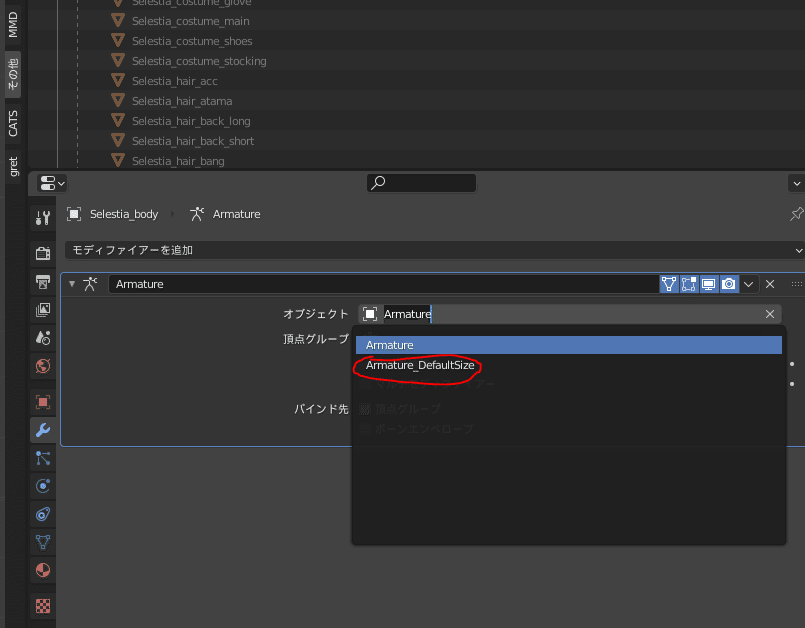Open the Output properties tab

click(43, 281)
